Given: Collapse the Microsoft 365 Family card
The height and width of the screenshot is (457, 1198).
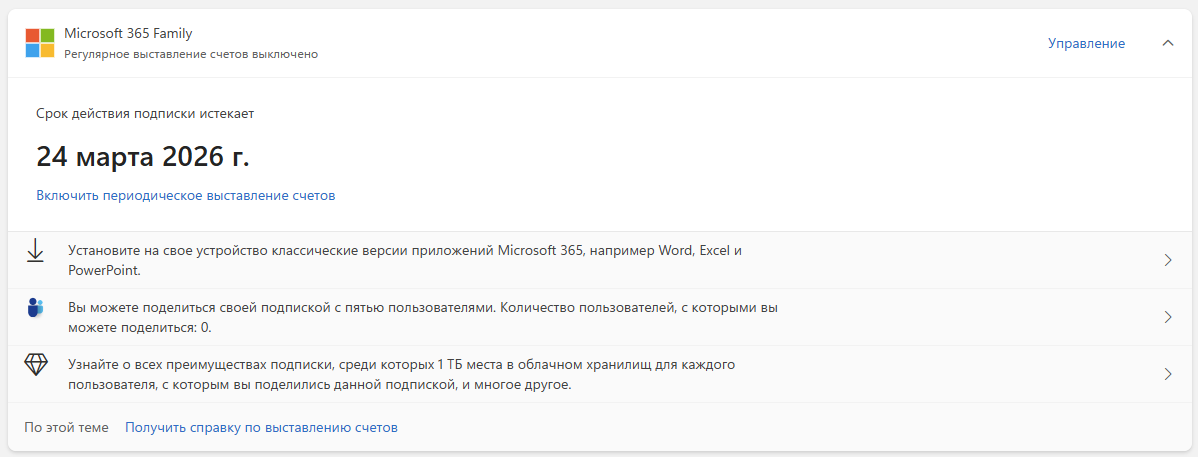Looking at the screenshot, I should pos(1167,43).
